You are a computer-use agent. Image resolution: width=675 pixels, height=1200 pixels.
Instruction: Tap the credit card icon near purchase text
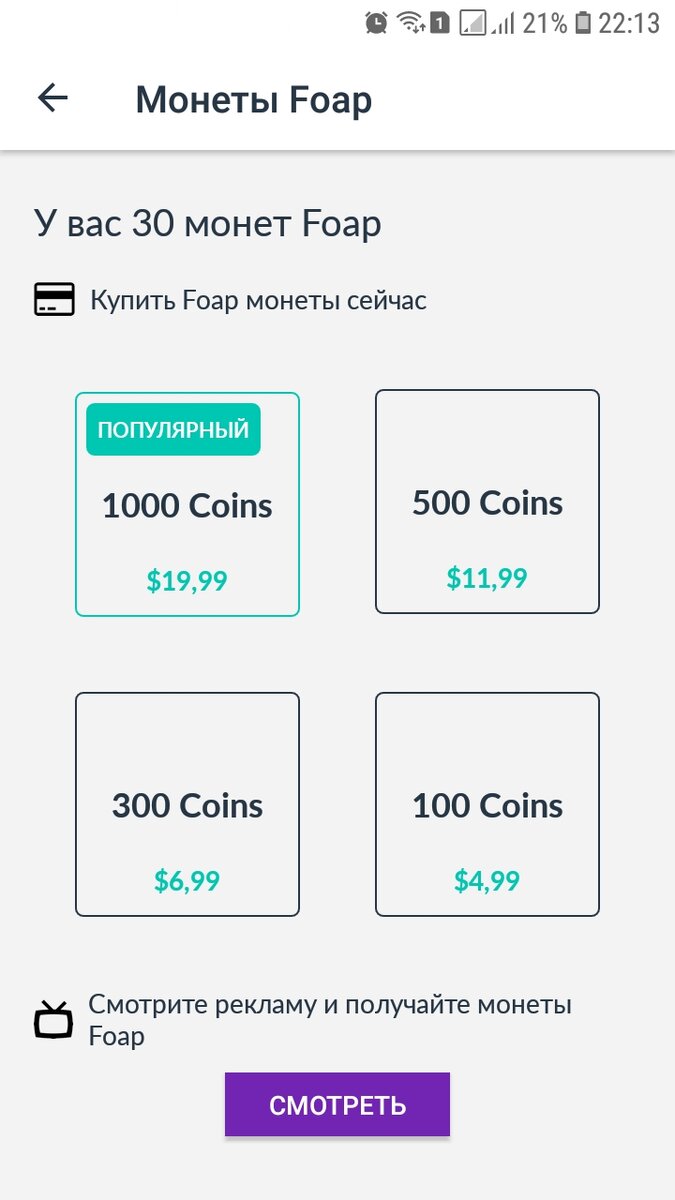pos(55,299)
